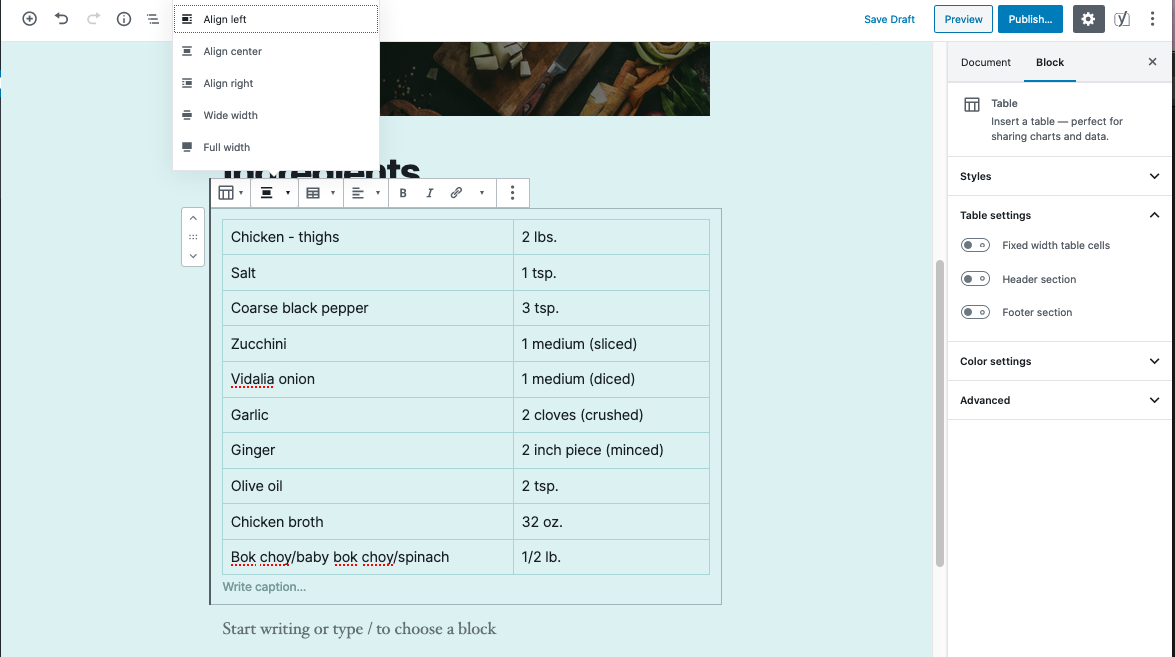The width and height of the screenshot is (1175, 657).
Task: Collapse the Table settings panel
Action: pos(1060,215)
